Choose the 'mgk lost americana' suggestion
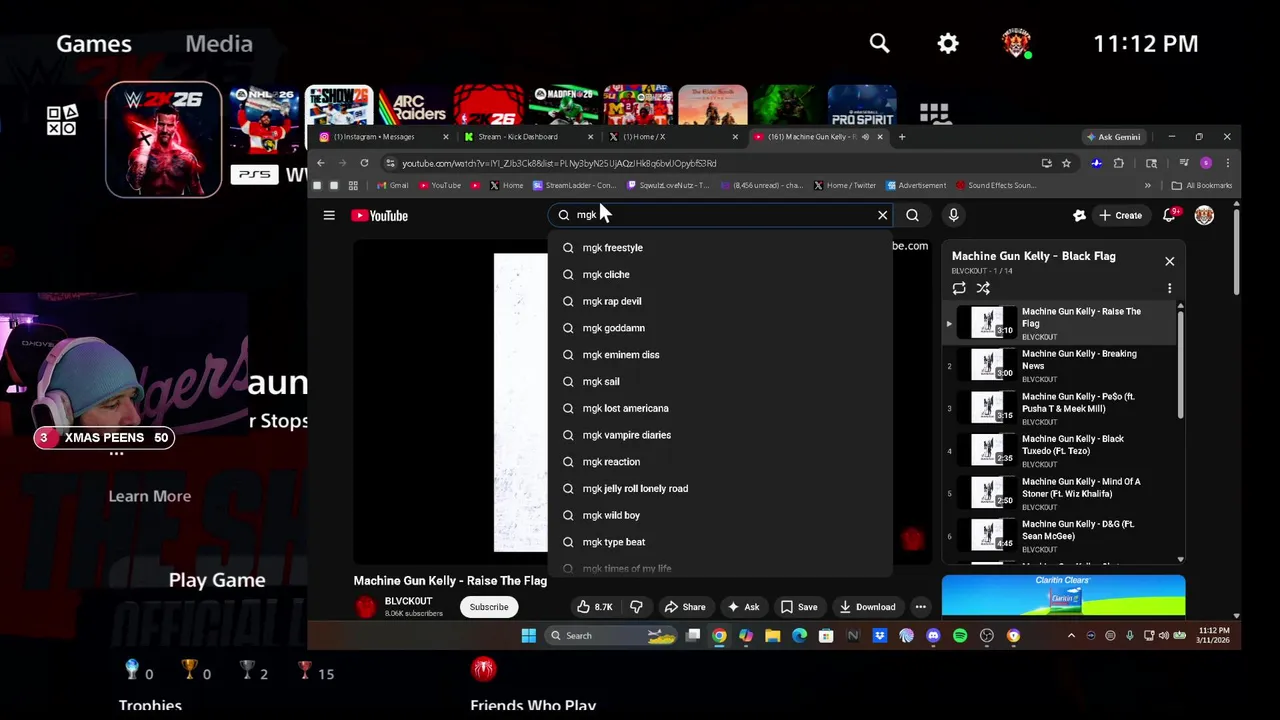The height and width of the screenshot is (720, 1280). pyautogui.click(x=720, y=408)
